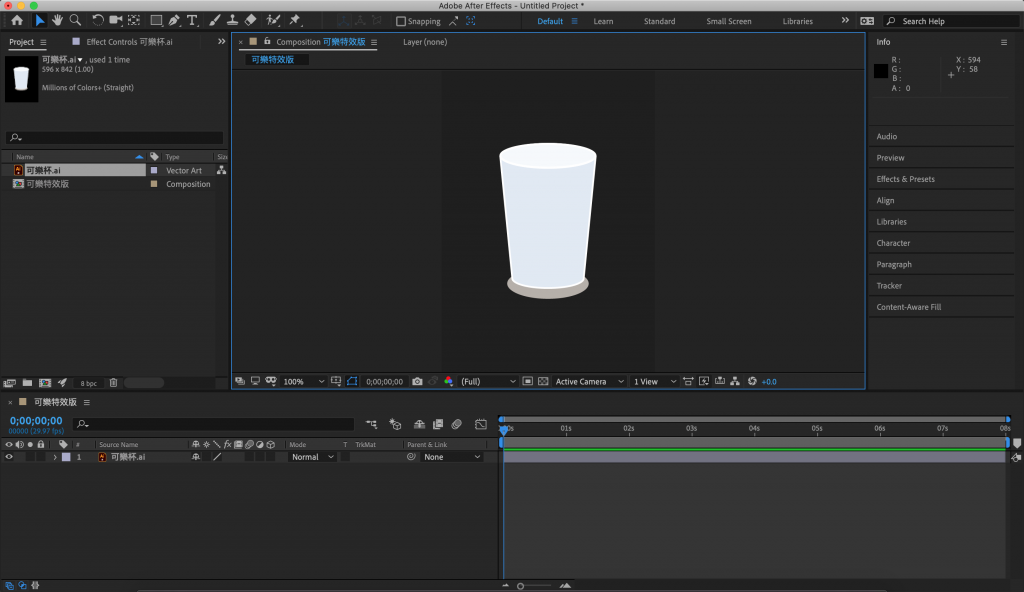This screenshot has height=592, width=1024.
Task: Enable the Snapping checkbox
Action: [401, 21]
